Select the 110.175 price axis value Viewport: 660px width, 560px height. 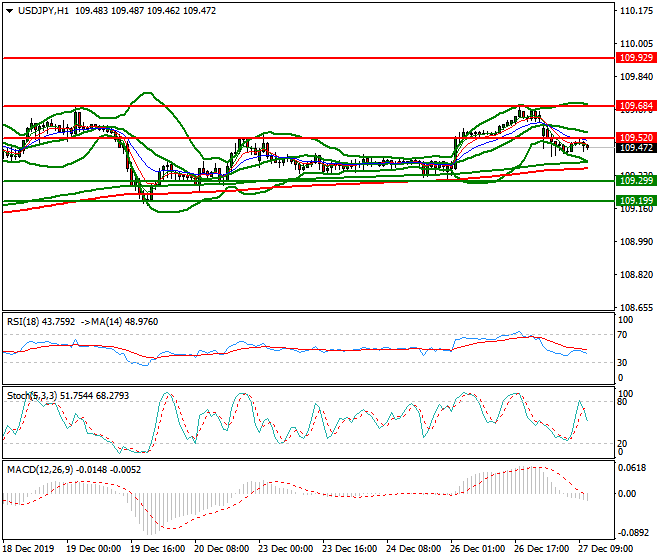636,11
